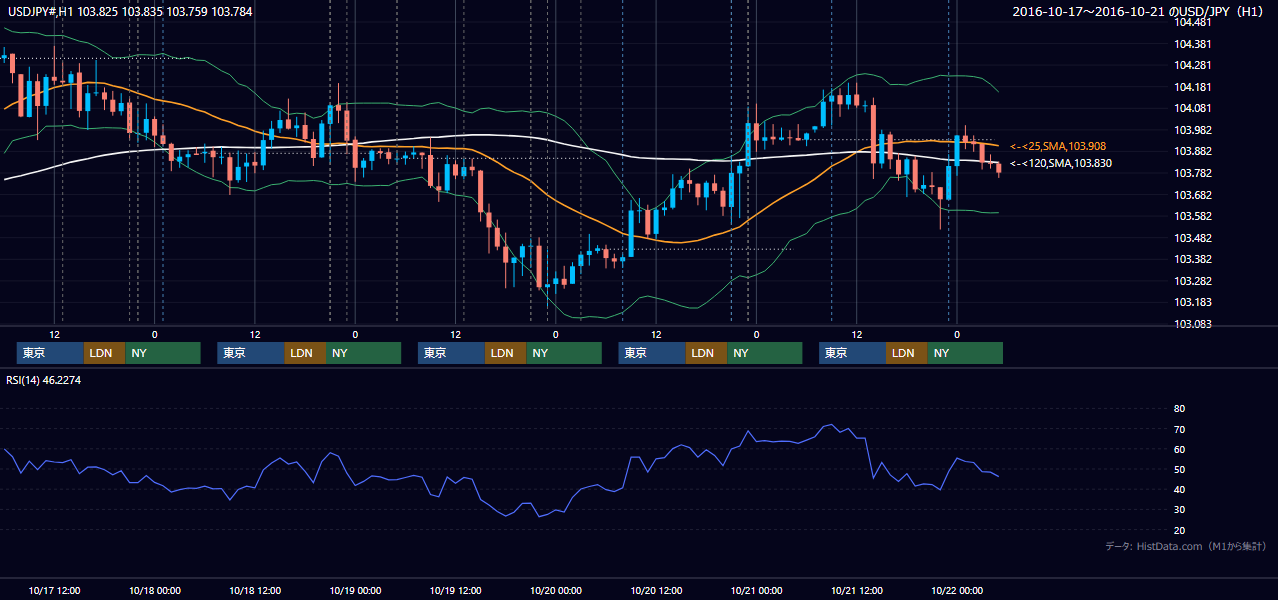
Task: Click the 104.281 price axis label
Action: pyautogui.click(x=1192, y=66)
